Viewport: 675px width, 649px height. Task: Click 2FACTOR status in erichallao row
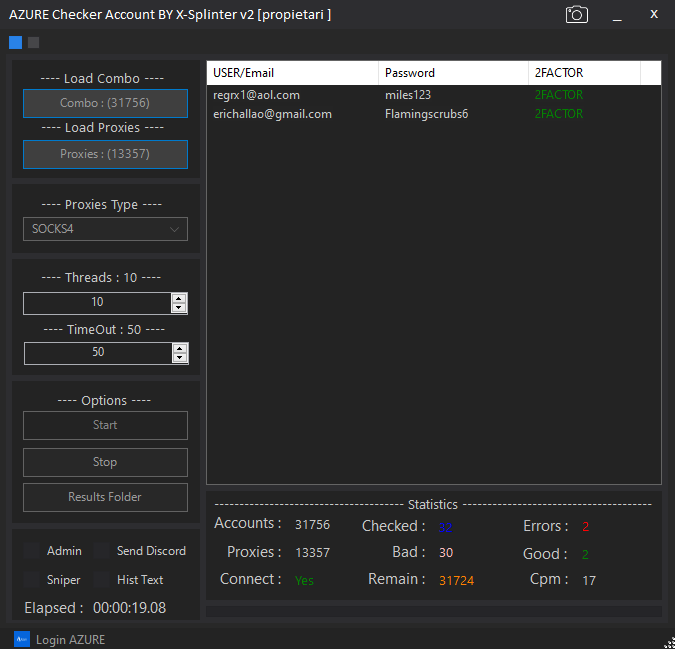click(559, 114)
